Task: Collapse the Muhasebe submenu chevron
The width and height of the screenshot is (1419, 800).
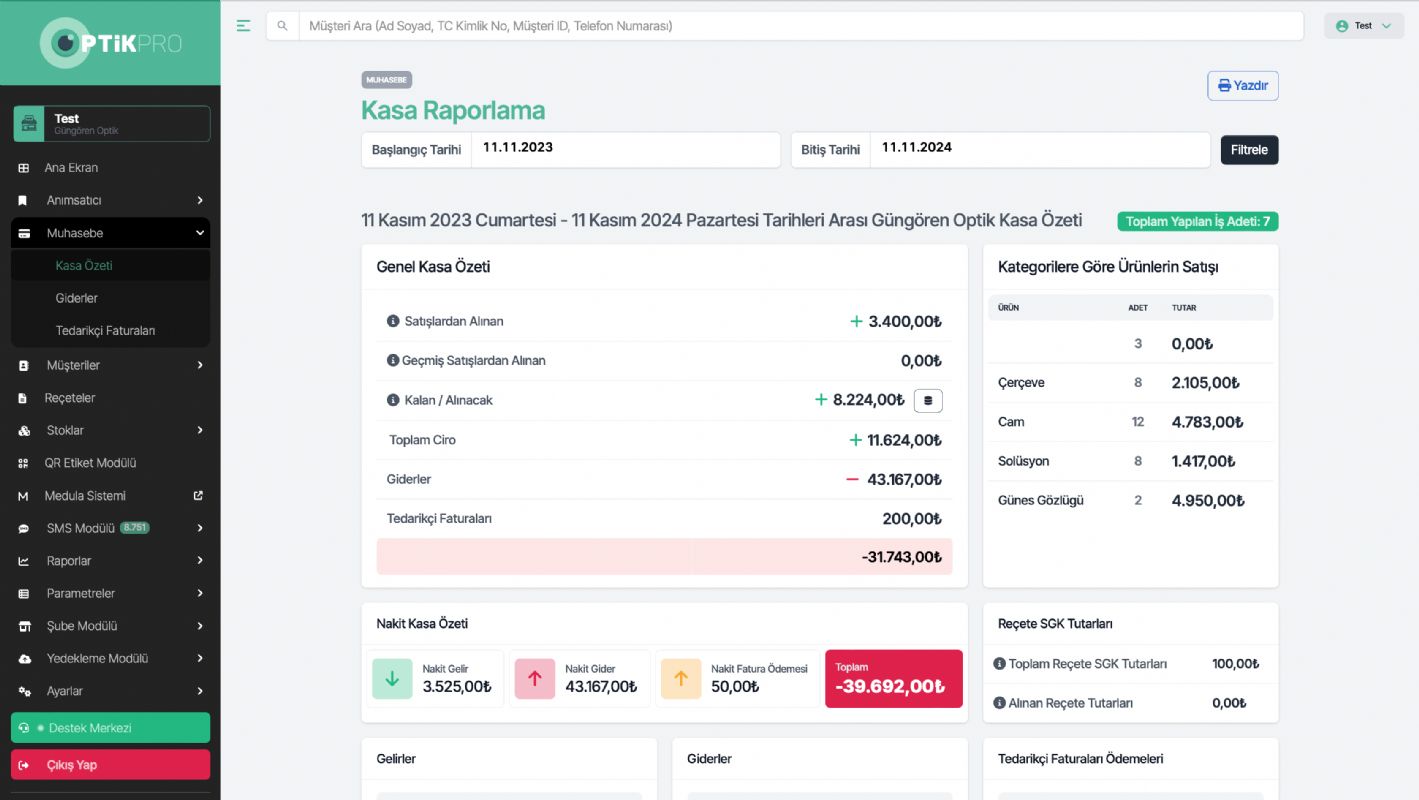Action: pos(200,233)
